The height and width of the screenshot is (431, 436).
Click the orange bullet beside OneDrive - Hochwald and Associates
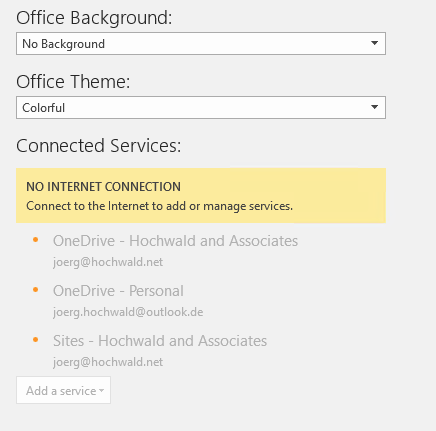coord(36,240)
